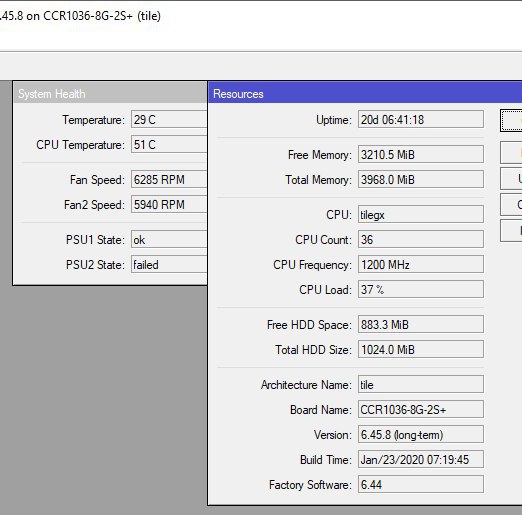Click window title text CCR1036-8G-2S+ (tile)
Viewport: 522px width, 515px height.
[x=102, y=16]
